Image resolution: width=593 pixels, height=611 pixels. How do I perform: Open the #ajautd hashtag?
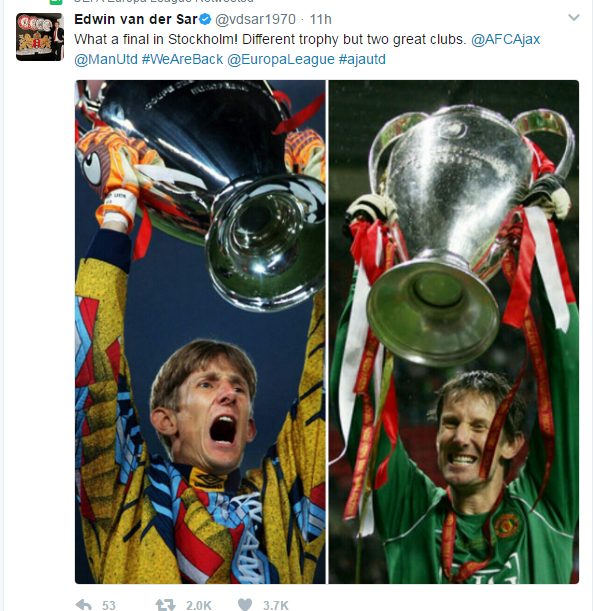coord(362,59)
